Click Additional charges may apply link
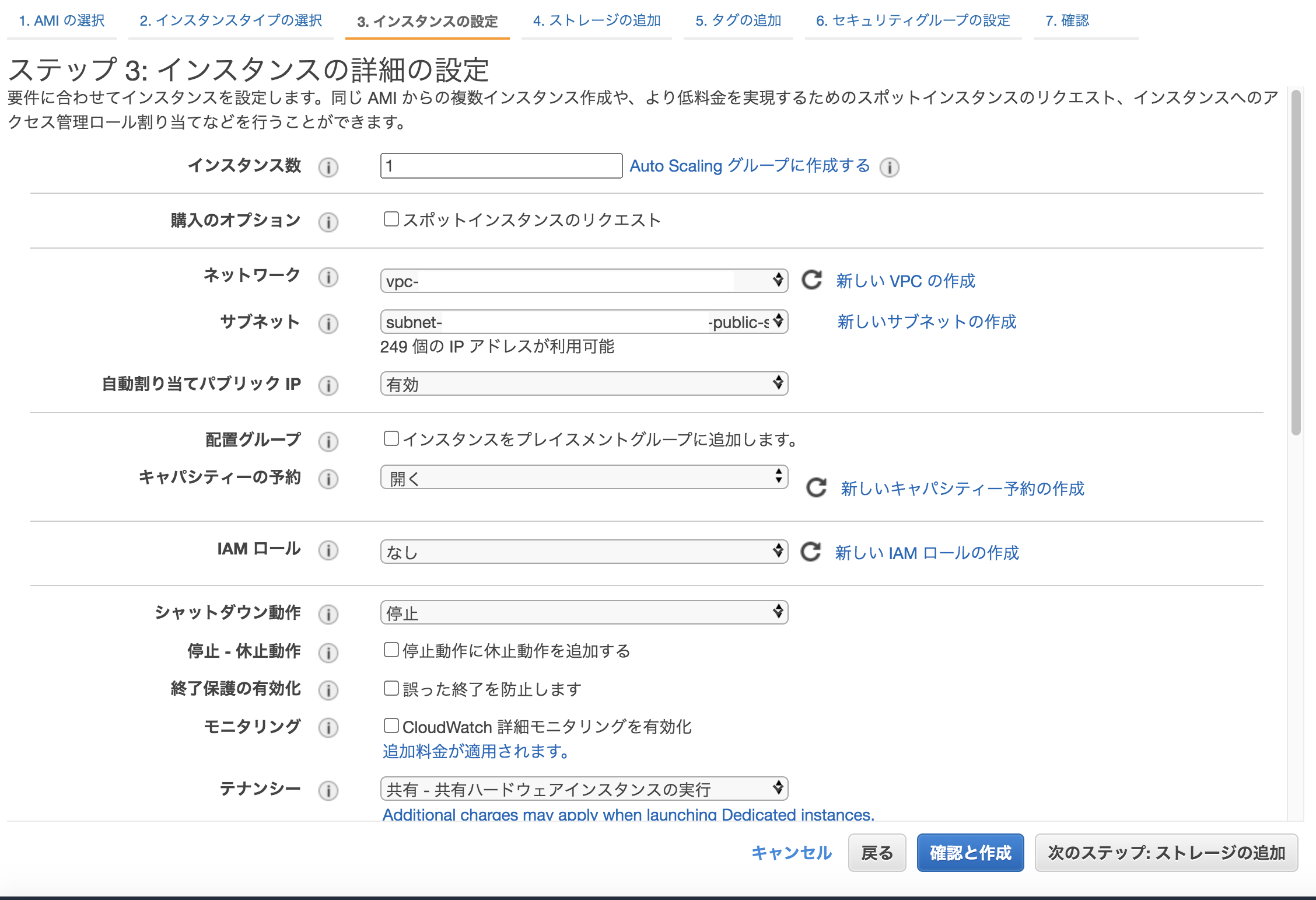Viewport: 1316px width, 900px height. tap(629, 814)
